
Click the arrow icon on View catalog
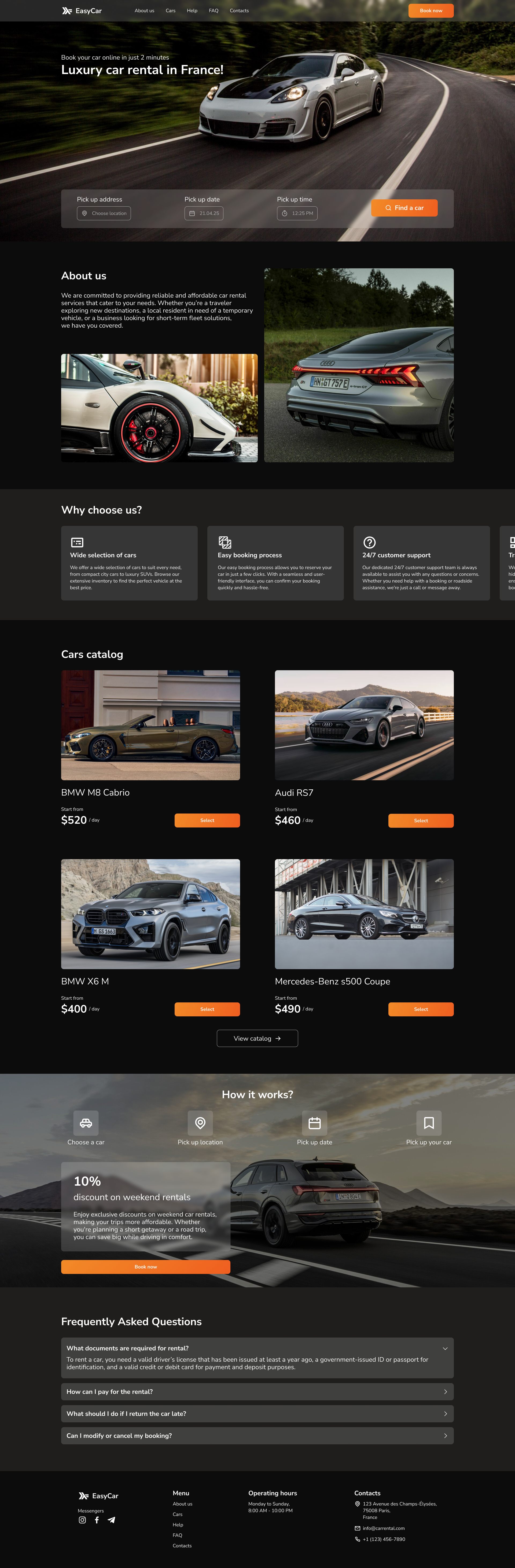(x=278, y=1038)
